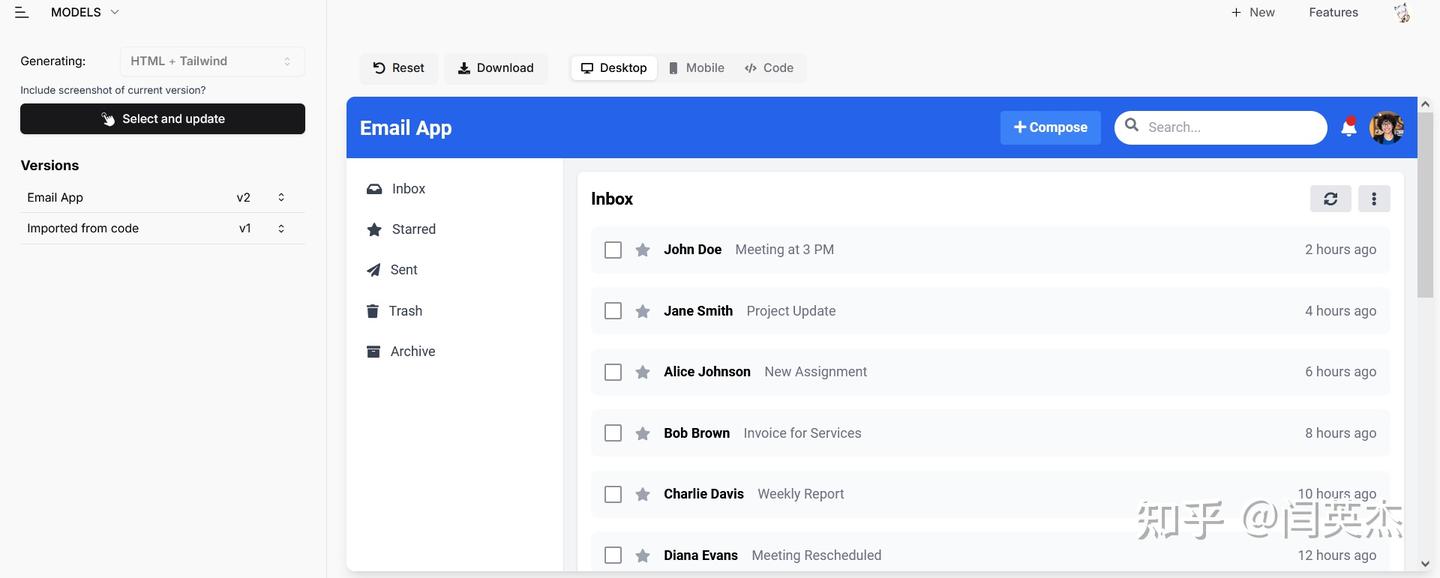This screenshot has height=578, width=1440.
Task: Expand the MODELS dropdown
Action: (85, 12)
